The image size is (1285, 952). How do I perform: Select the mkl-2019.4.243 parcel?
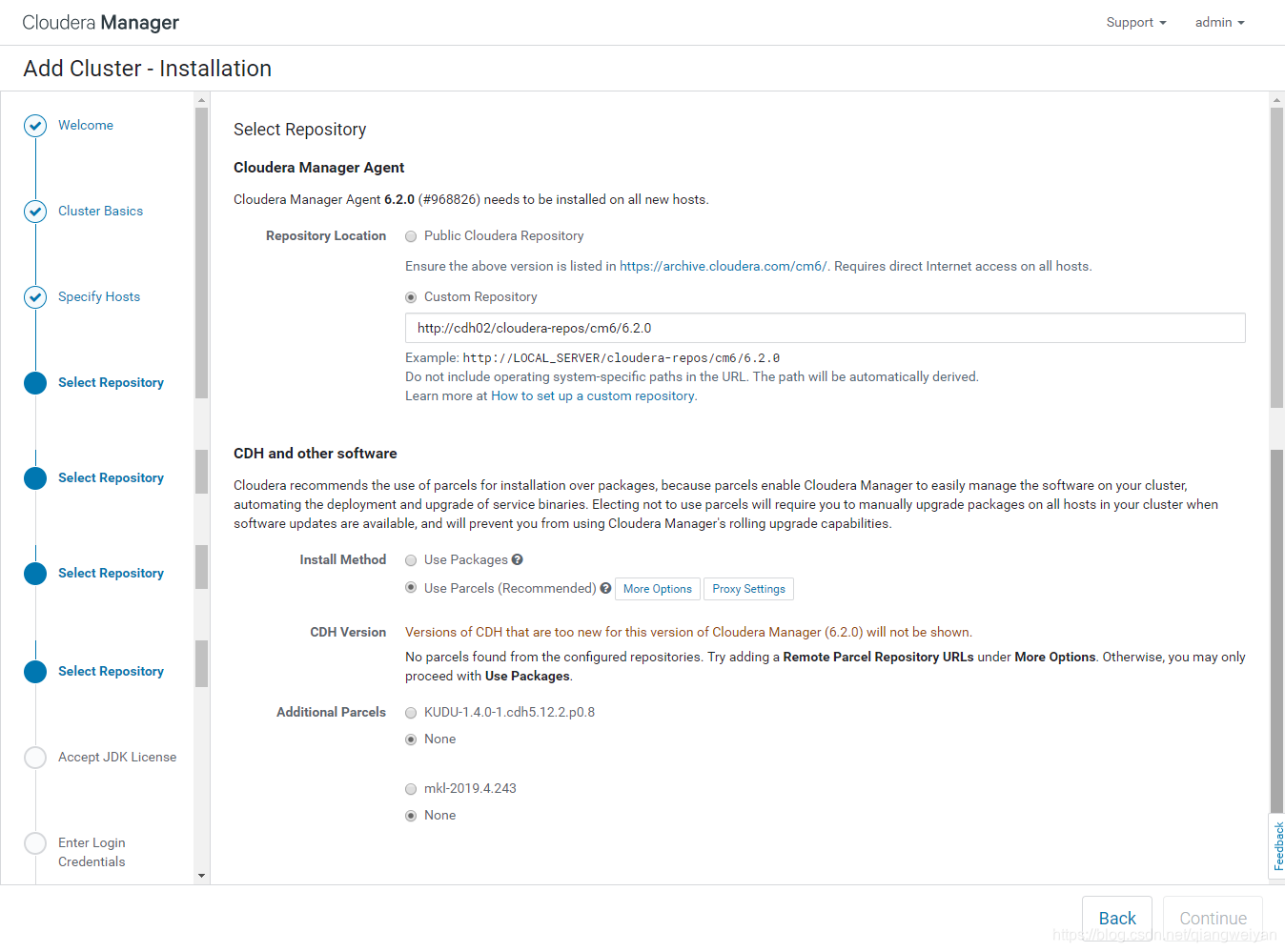[x=411, y=789]
